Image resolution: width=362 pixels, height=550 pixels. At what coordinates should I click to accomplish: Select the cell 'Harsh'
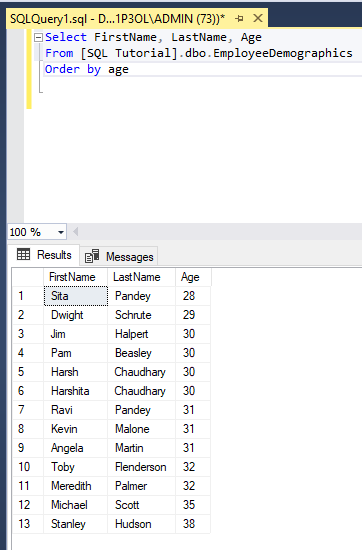tap(75, 372)
